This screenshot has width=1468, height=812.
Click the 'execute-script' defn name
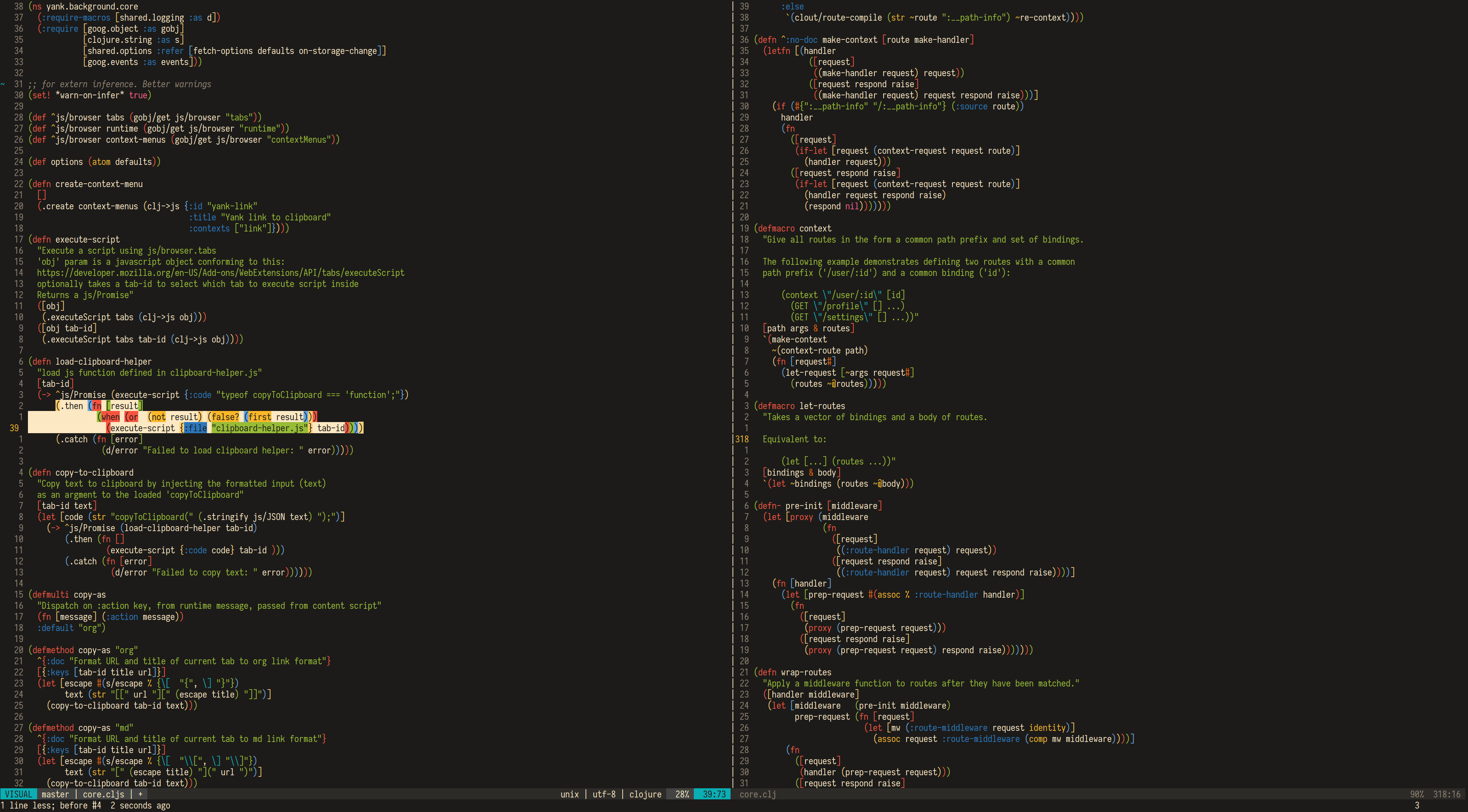point(87,239)
